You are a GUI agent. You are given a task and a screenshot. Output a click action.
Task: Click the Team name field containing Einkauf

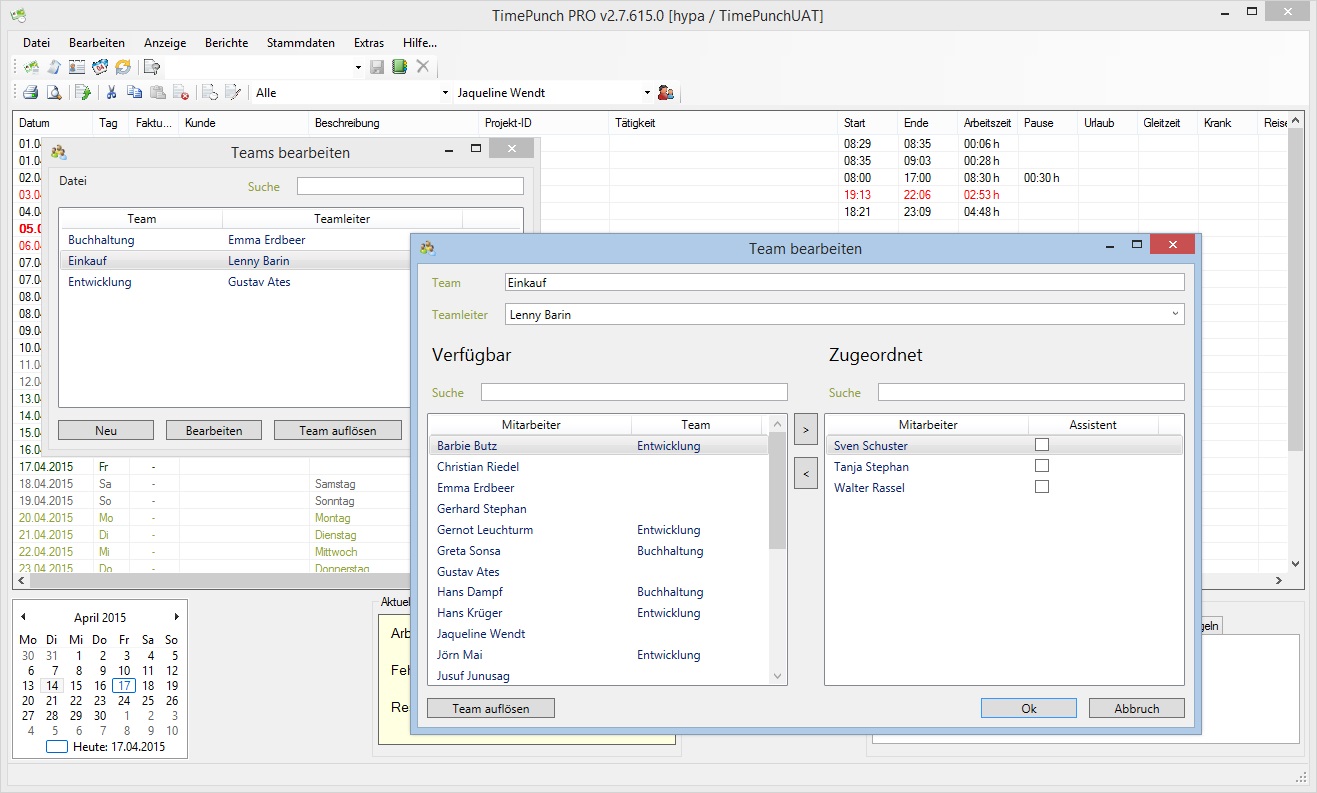click(x=844, y=283)
